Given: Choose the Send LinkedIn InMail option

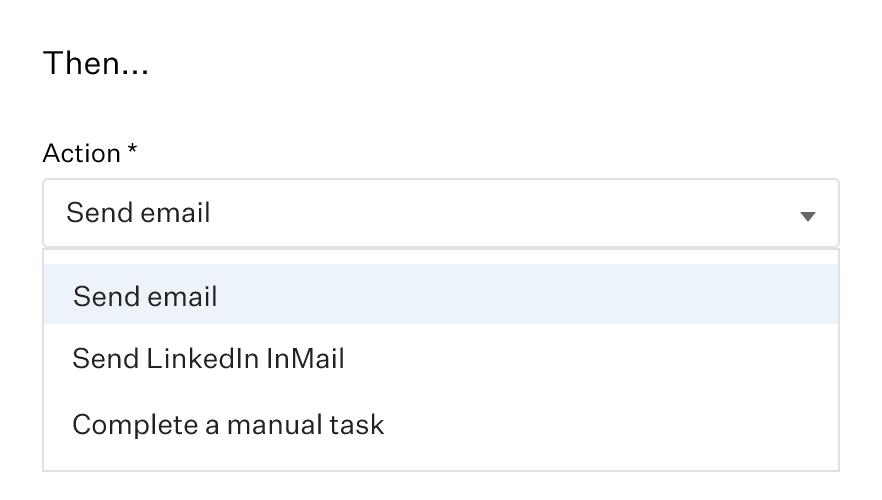Looking at the screenshot, I should [208, 359].
